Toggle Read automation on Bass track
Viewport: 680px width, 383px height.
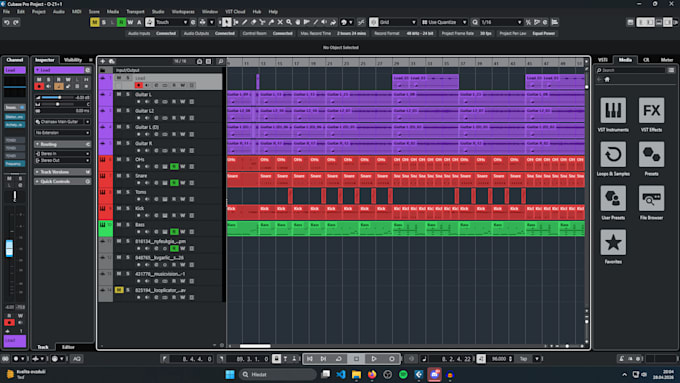(174, 232)
